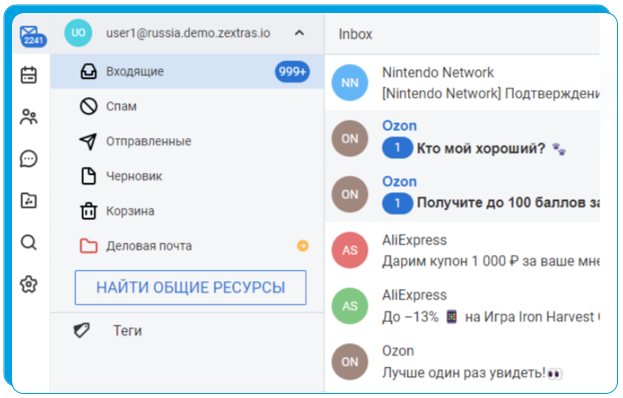Click the paper plane icon beside Отправленные
The height and width of the screenshot is (398, 623).
coord(88,141)
